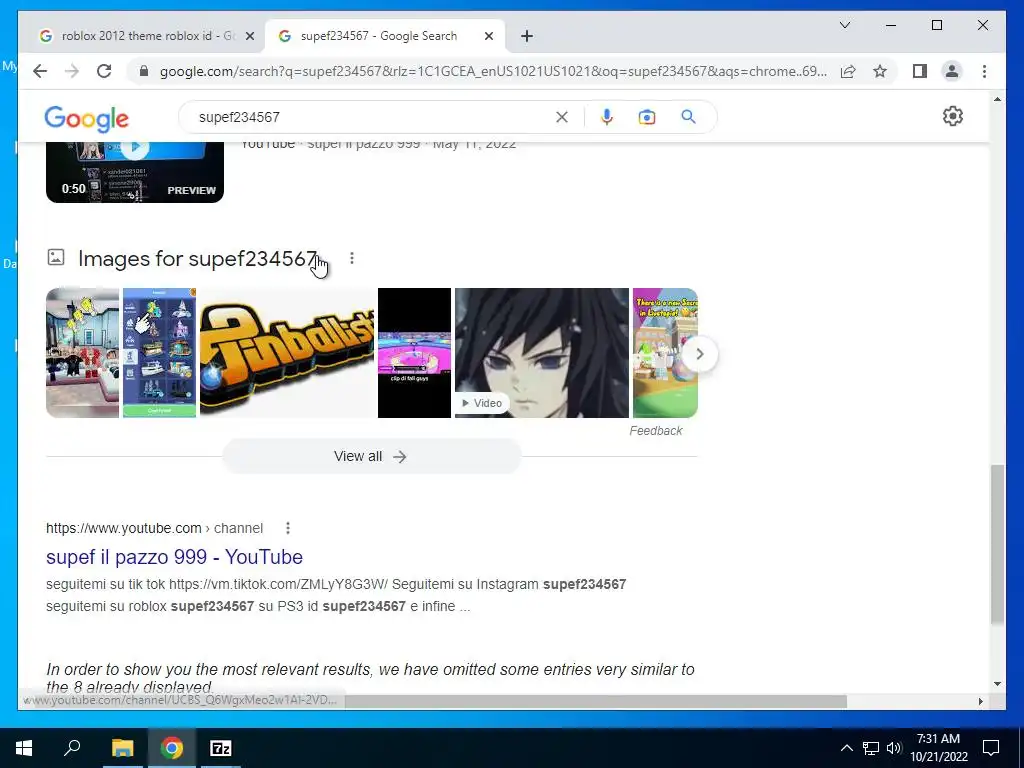Open File Explorer from taskbar

[122, 748]
